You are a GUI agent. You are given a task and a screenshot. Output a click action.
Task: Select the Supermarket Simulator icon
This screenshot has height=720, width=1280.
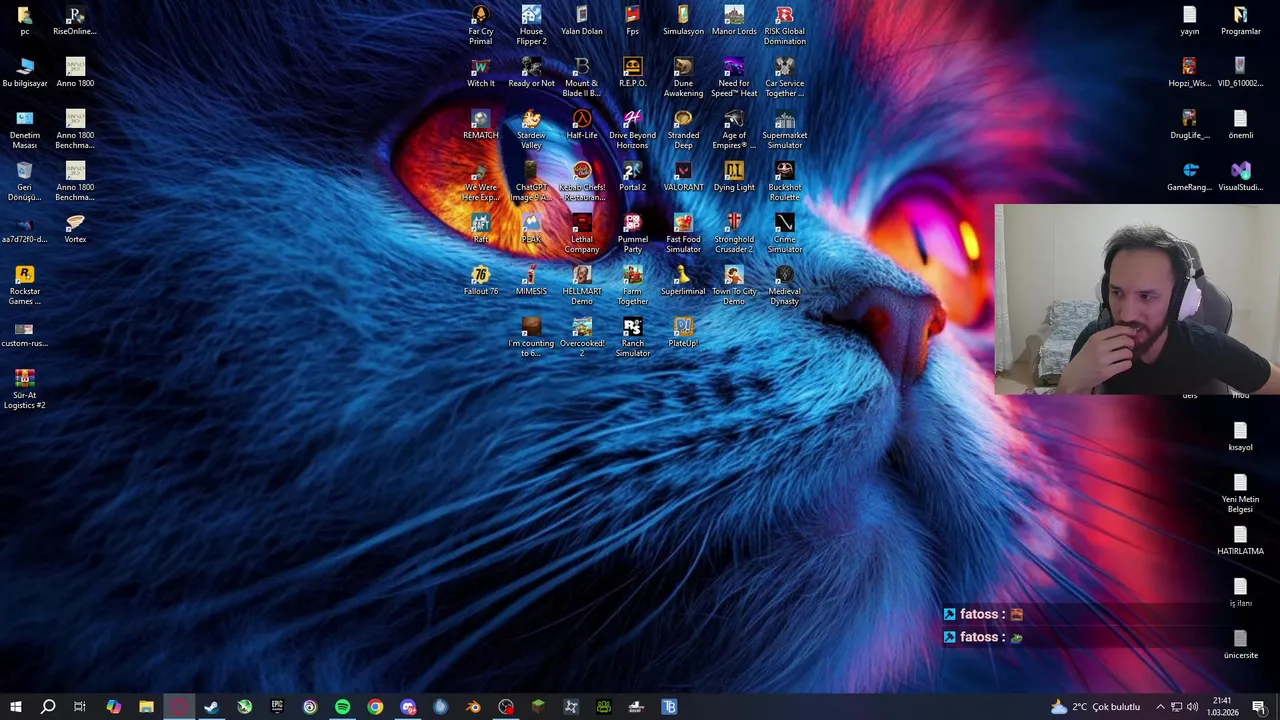tap(784, 129)
